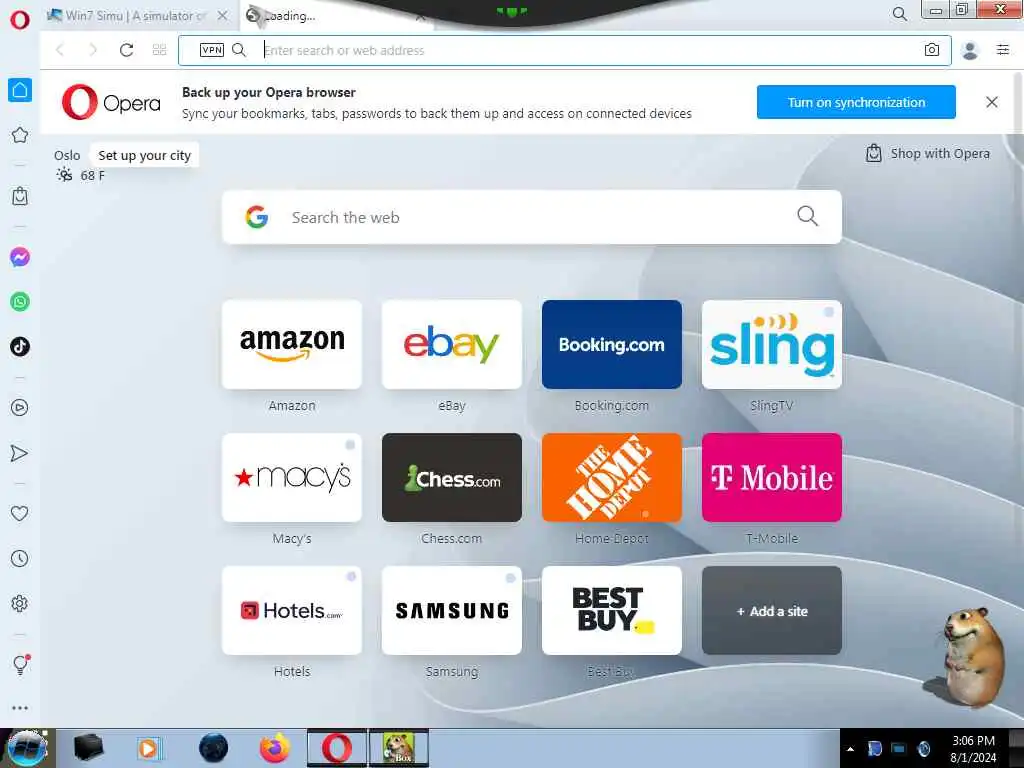1024x768 pixels.
Task: Click the sidebar Home icon
Action: (20, 90)
